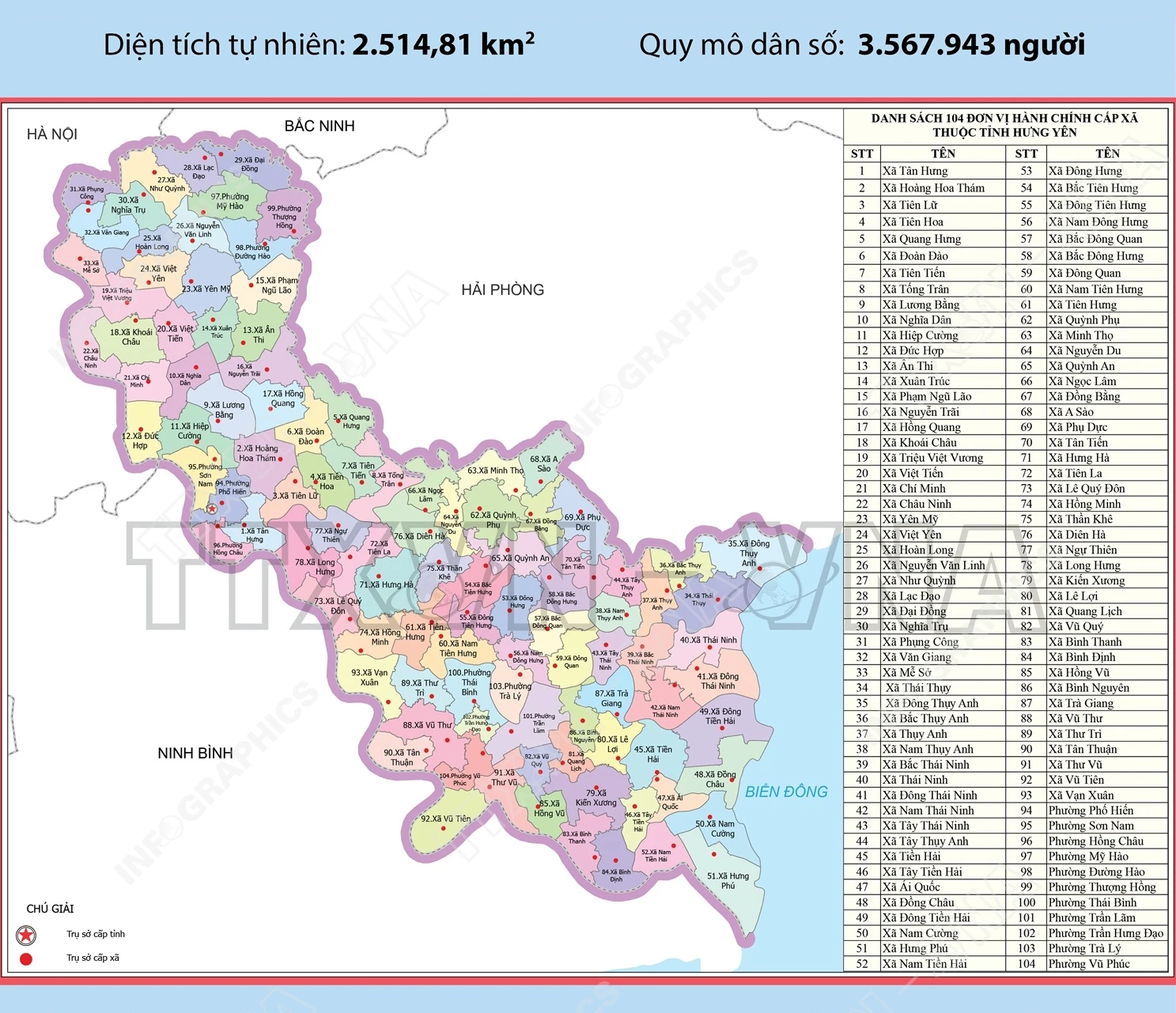Viewport: 1176px width, 1013px height.
Task: Click the 'Xã Đông Hưng' table entry
Action: pos(1085,171)
